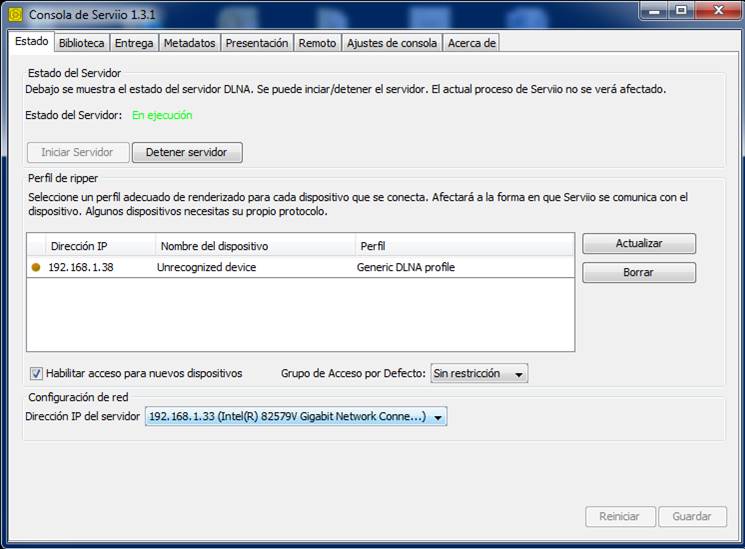Open the Entrega tab
745x549 pixels.
134,43
